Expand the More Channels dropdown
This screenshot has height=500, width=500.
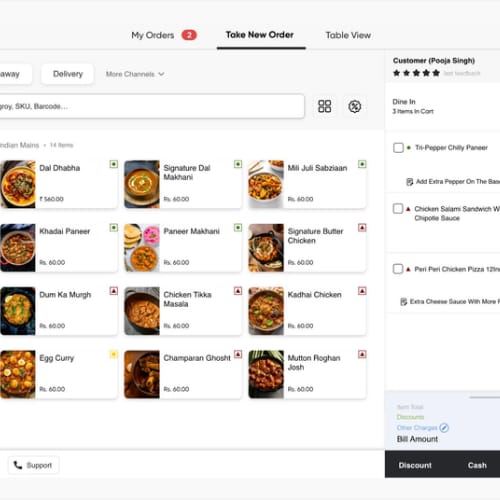(135, 74)
